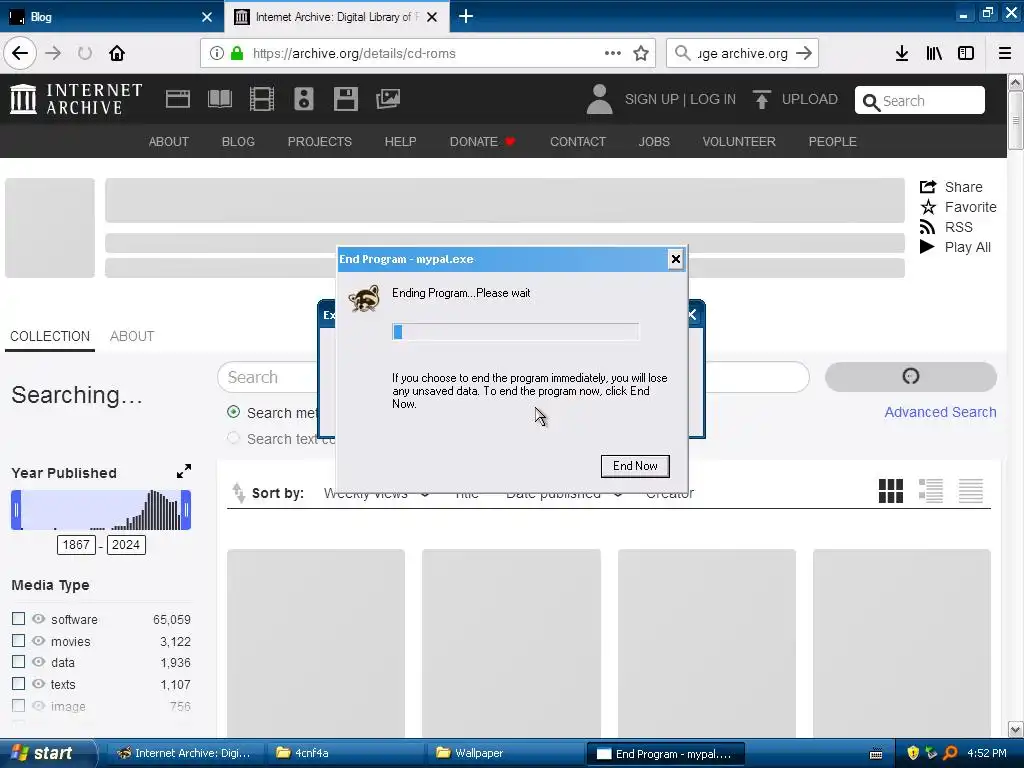The height and width of the screenshot is (768, 1024).
Task: Select the Search text contents radio button
Action: (x=233, y=438)
